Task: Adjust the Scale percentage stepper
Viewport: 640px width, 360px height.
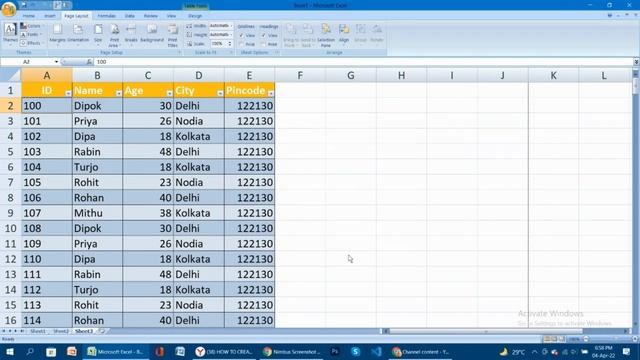Action: pyautogui.click(x=230, y=44)
